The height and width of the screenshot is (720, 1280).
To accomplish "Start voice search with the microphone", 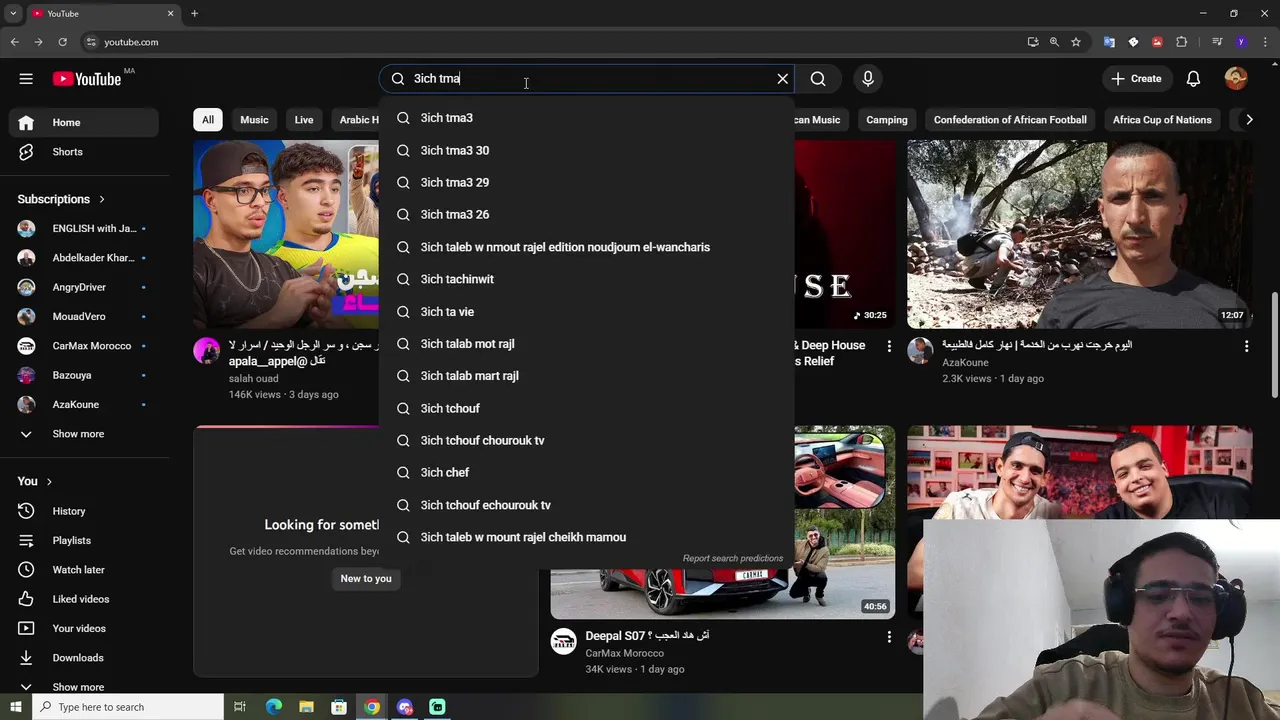I will (x=868, y=79).
